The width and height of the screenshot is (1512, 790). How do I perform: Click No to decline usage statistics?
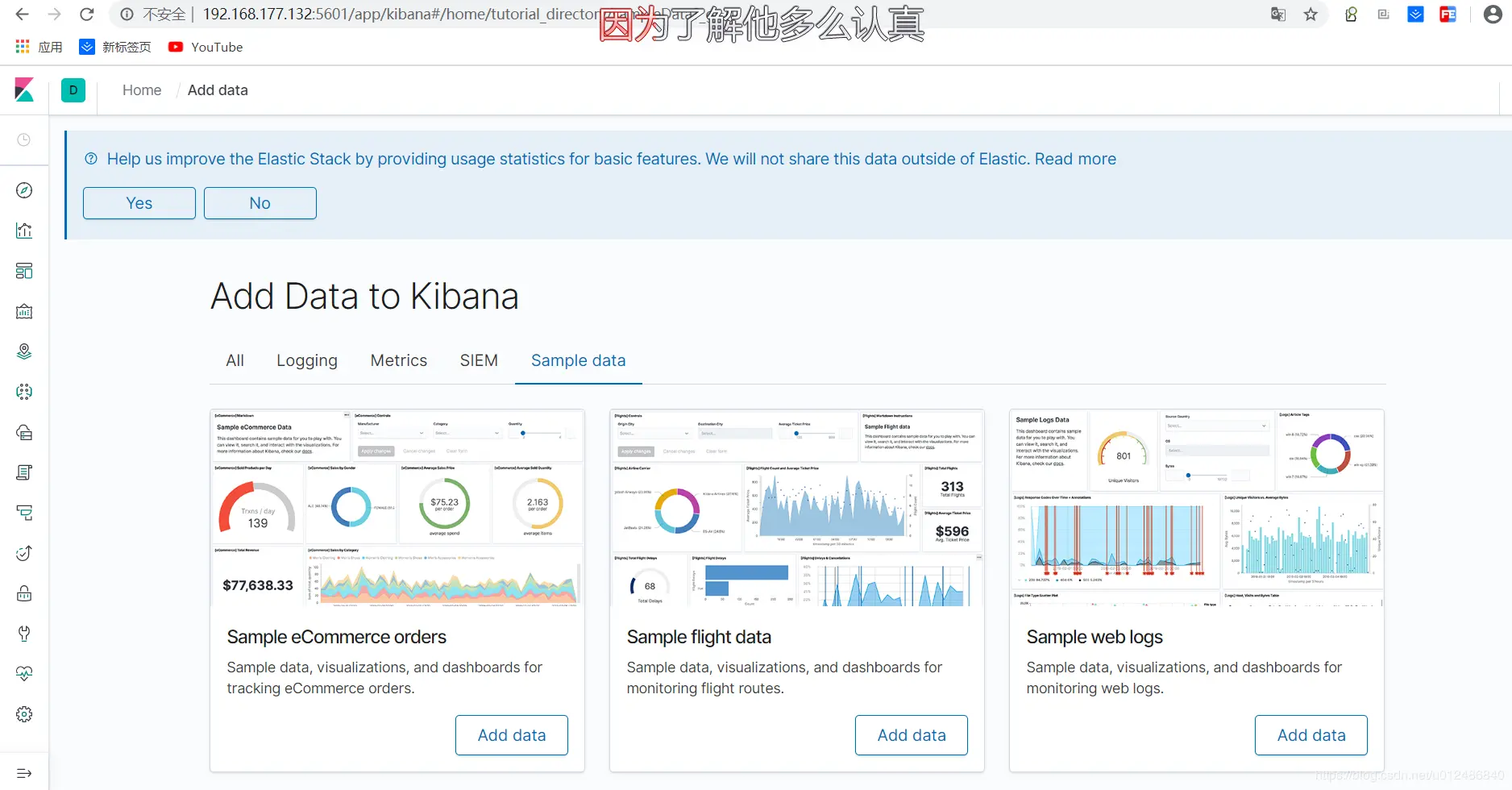[260, 203]
